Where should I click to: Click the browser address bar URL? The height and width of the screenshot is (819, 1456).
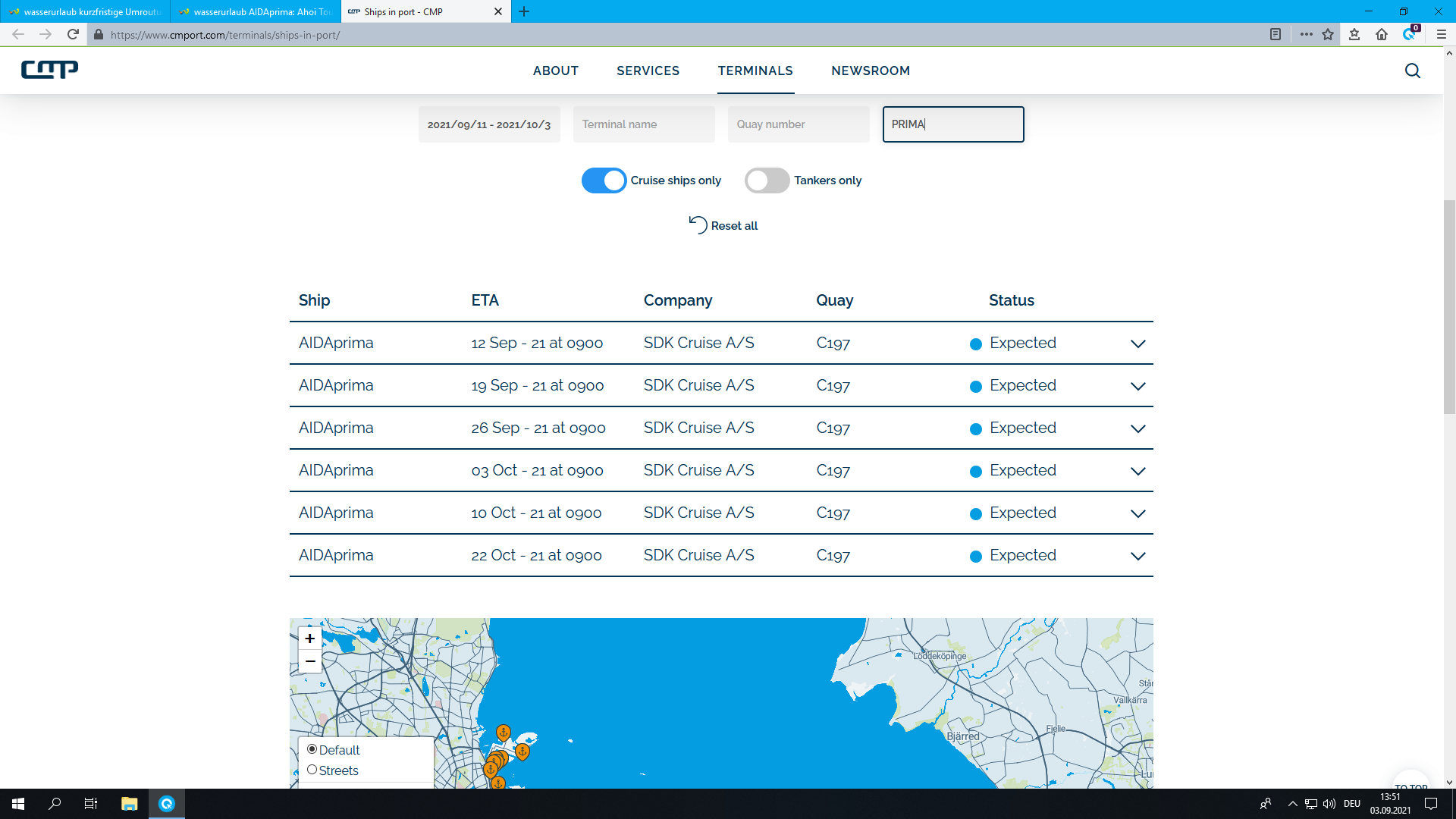(x=225, y=35)
